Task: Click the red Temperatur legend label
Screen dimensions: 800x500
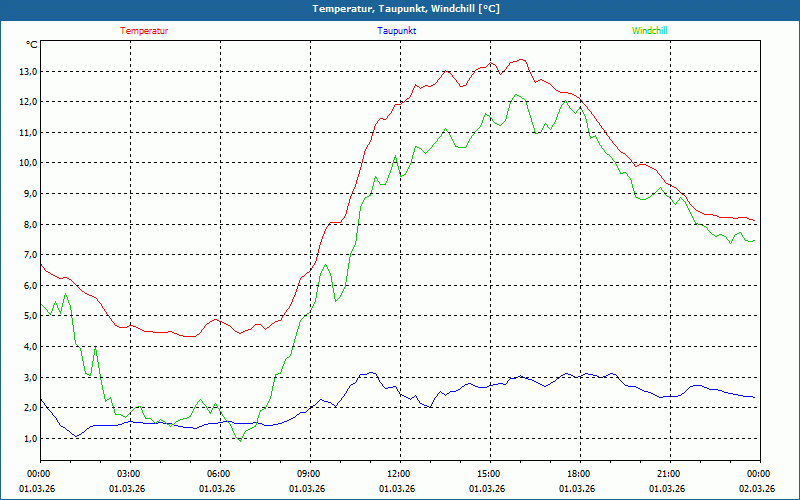Action: [x=144, y=31]
